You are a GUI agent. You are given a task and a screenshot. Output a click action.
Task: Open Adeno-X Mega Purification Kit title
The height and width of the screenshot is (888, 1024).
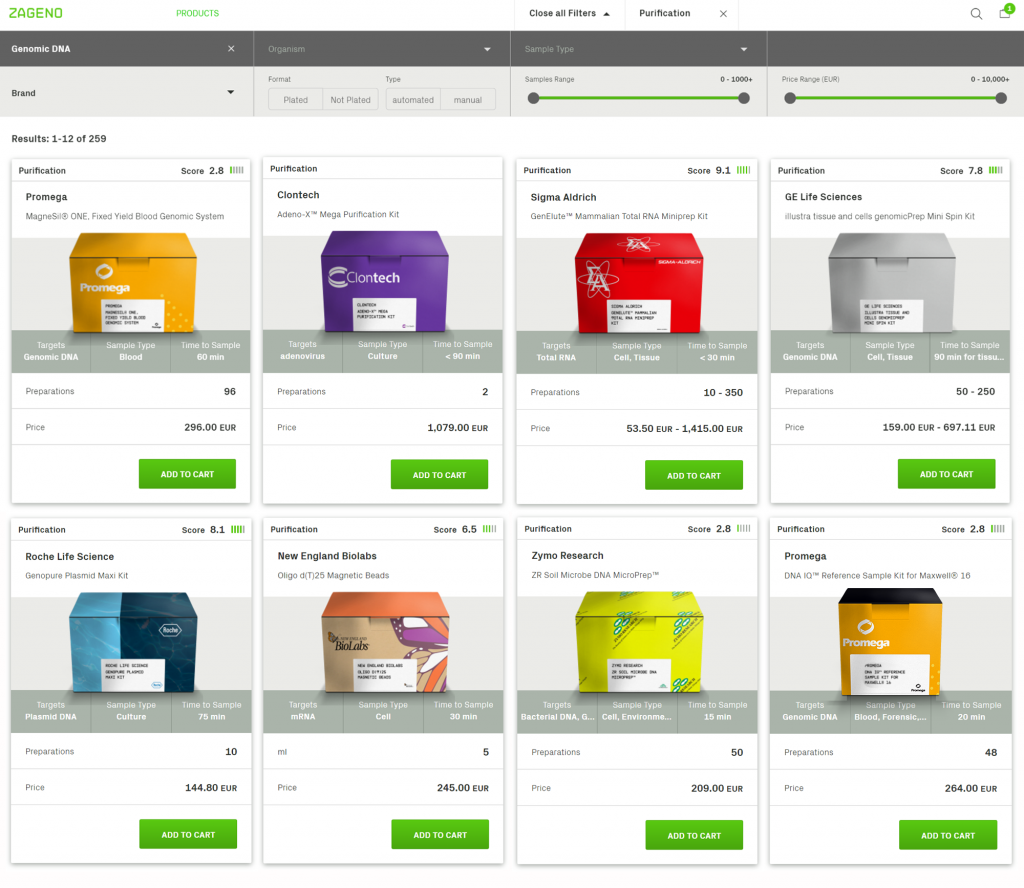tap(338, 214)
